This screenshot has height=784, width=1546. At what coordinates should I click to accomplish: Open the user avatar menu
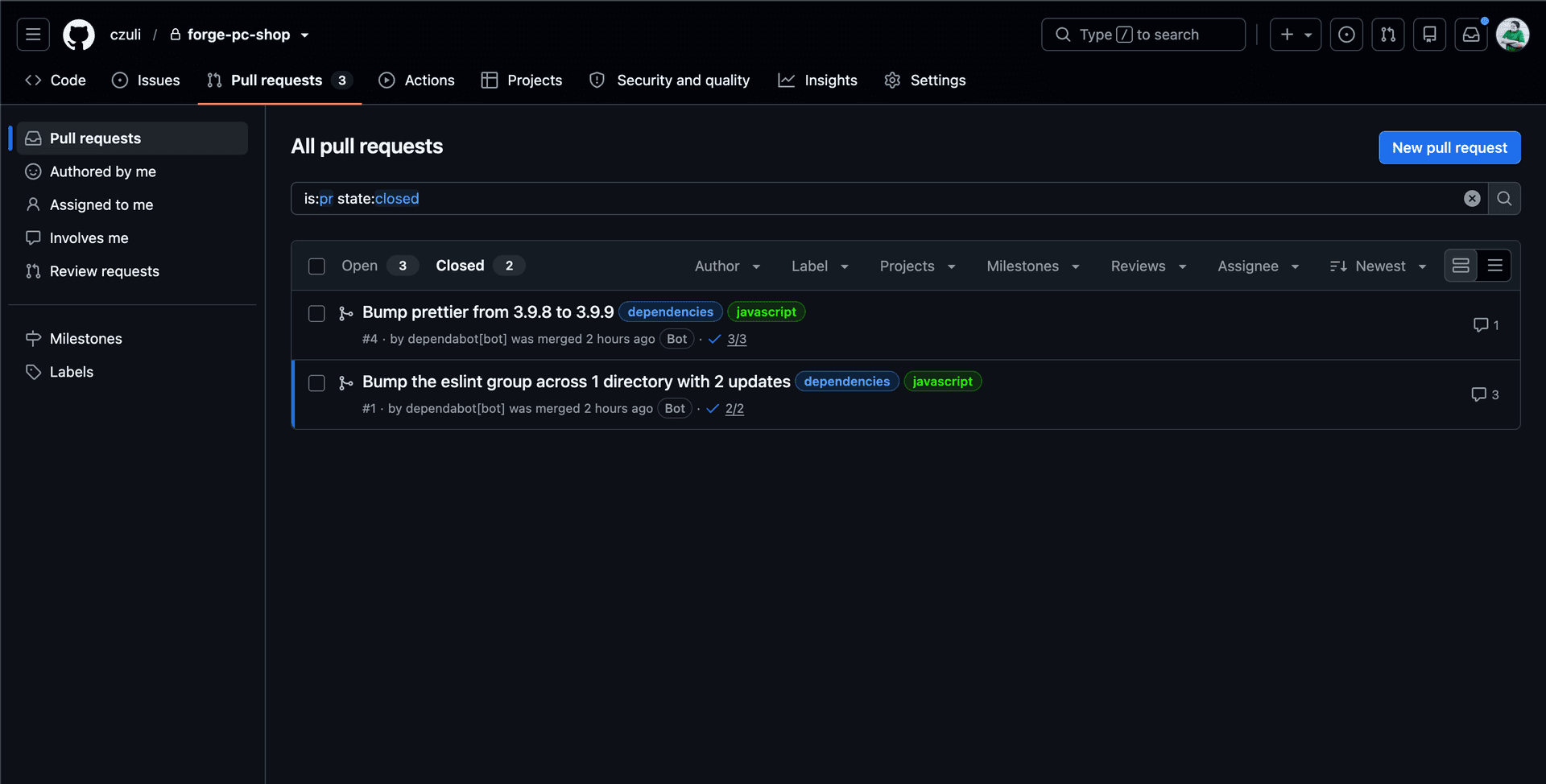(x=1512, y=35)
